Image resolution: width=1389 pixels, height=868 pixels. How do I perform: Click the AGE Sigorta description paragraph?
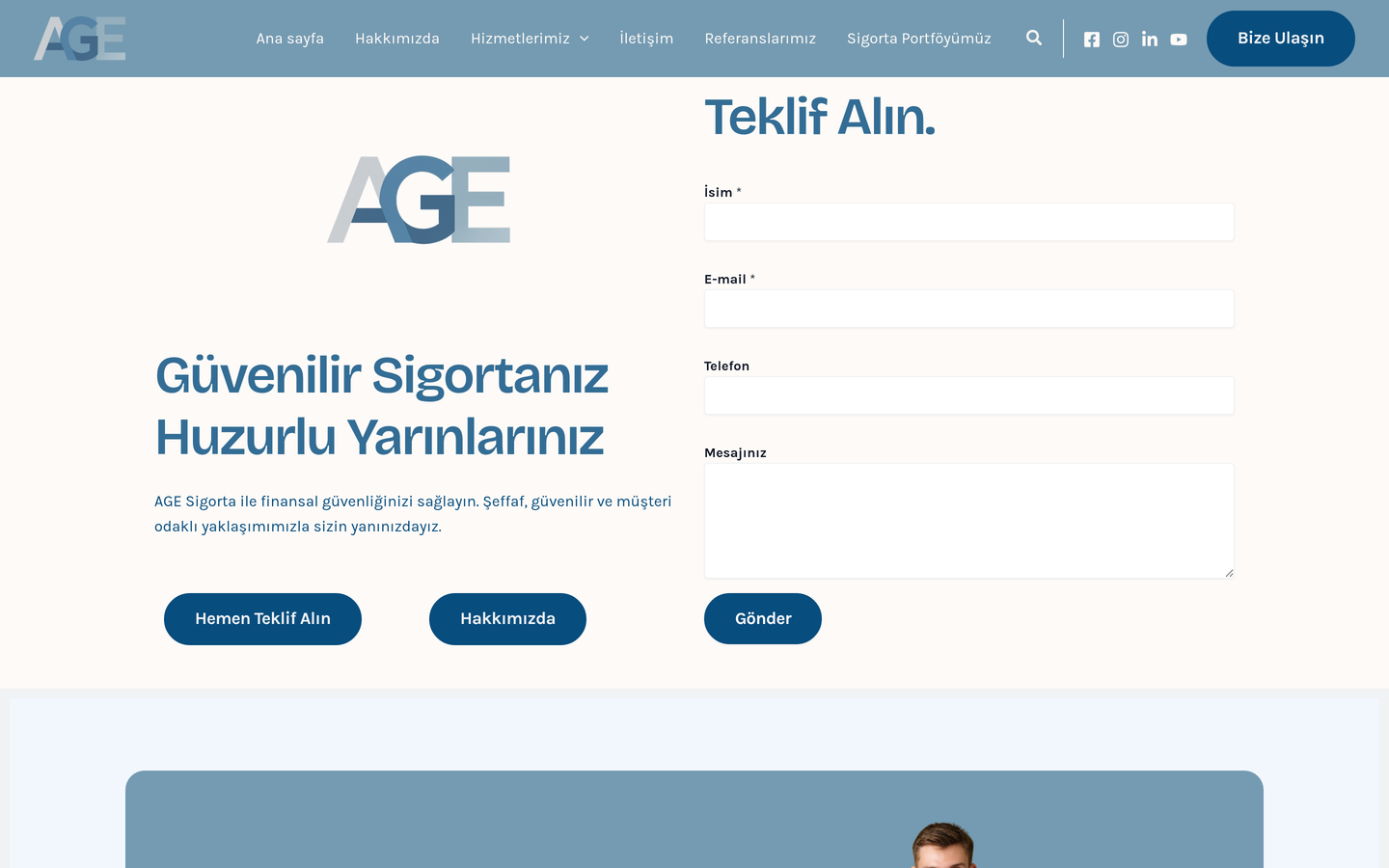click(413, 514)
